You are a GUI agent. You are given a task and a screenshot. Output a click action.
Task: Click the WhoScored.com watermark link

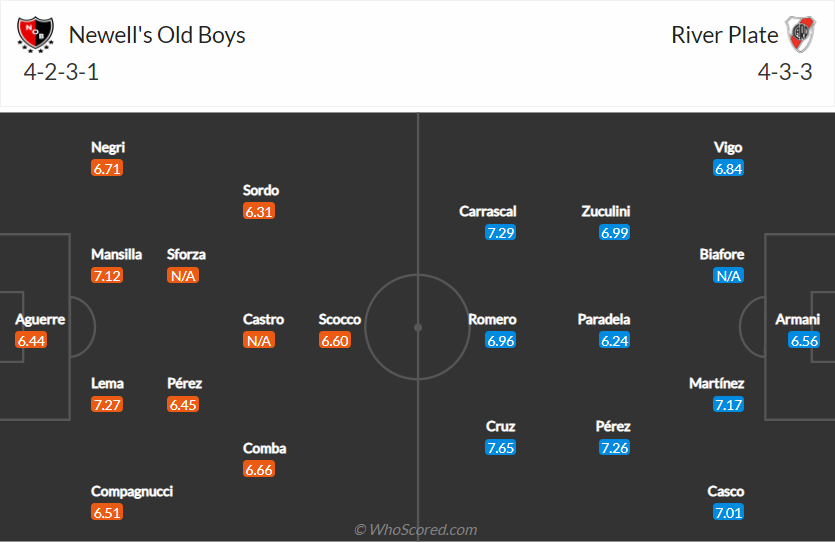tap(416, 530)
